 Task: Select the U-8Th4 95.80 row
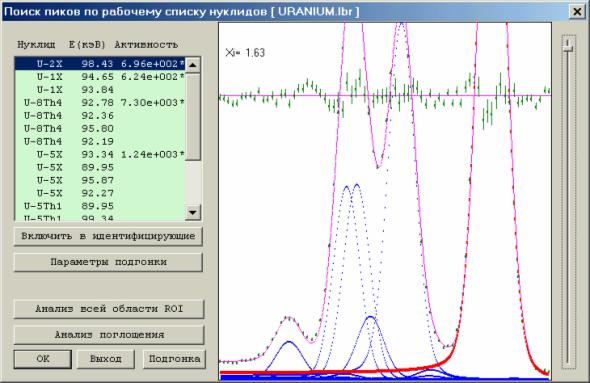(100, 128)
